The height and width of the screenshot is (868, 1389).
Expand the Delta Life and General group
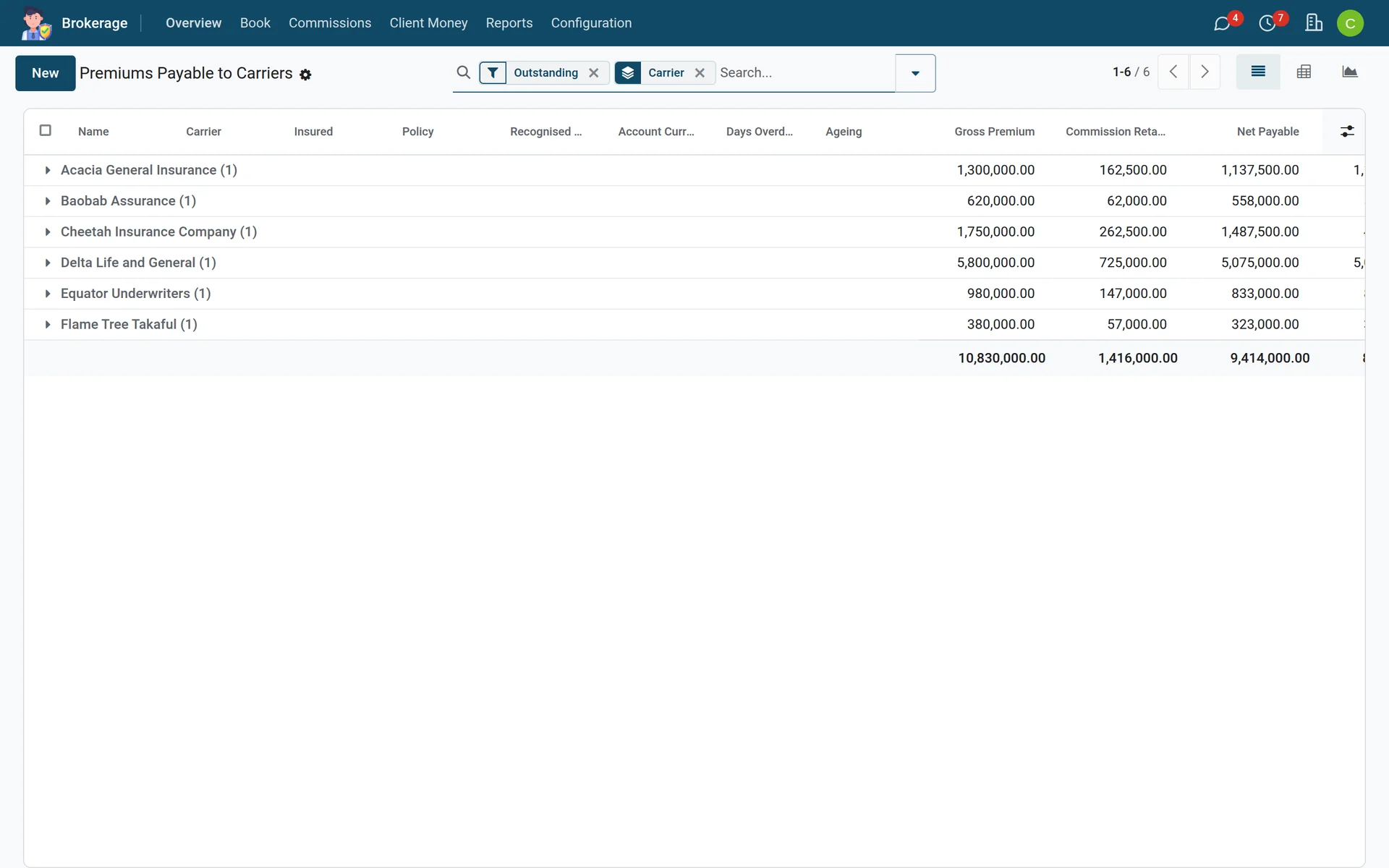point(48,263)
